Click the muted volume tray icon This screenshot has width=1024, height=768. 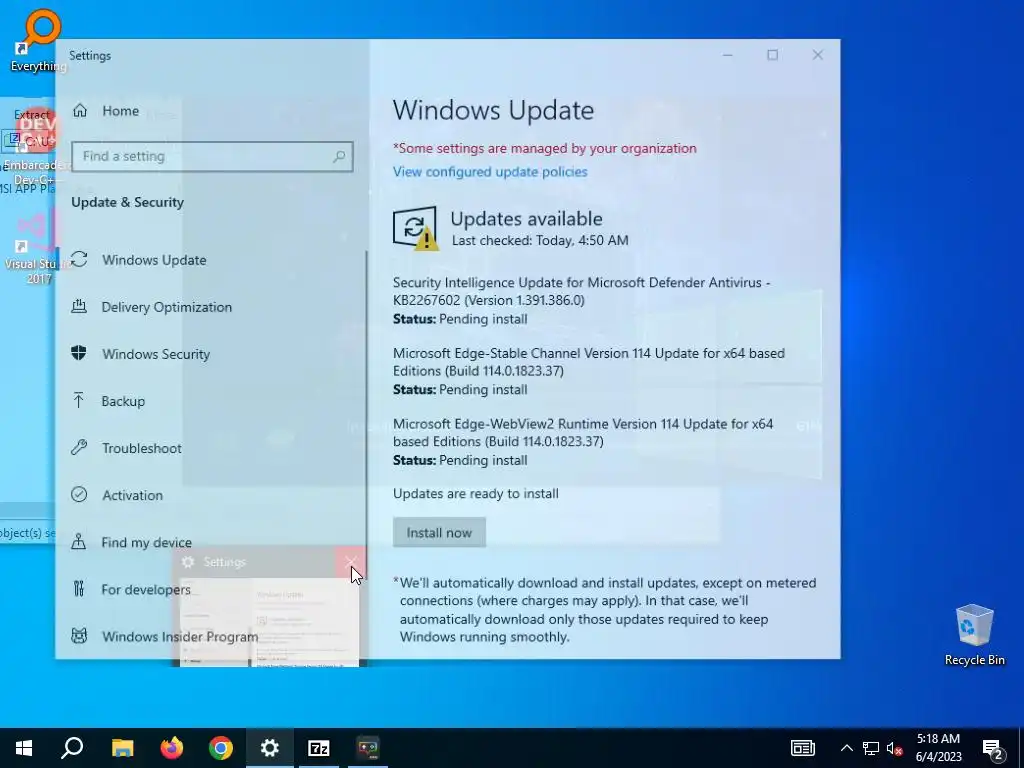click(894, 748)
